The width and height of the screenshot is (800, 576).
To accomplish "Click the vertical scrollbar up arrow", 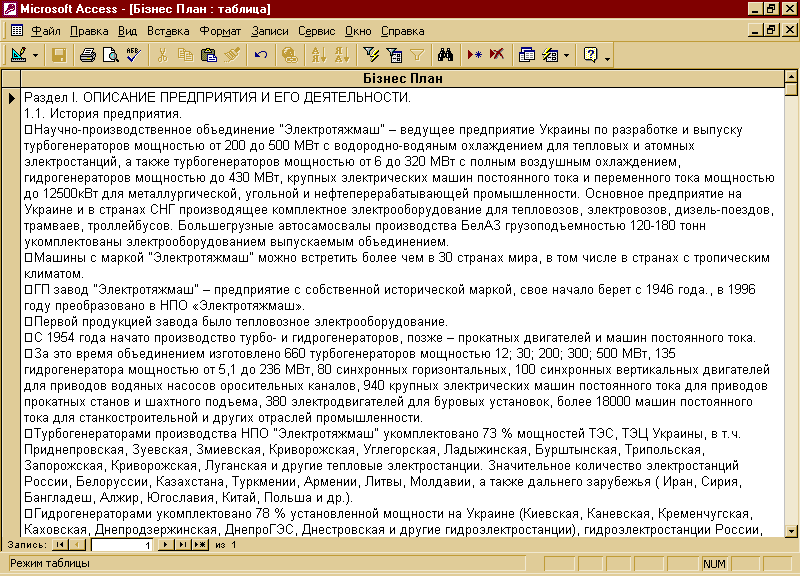I will [x=791, y=77].
